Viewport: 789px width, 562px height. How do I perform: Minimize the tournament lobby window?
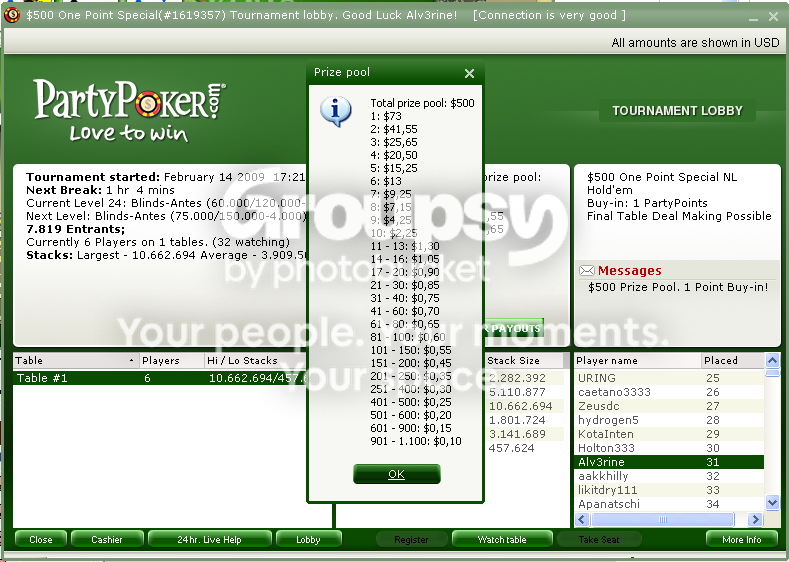753,17
